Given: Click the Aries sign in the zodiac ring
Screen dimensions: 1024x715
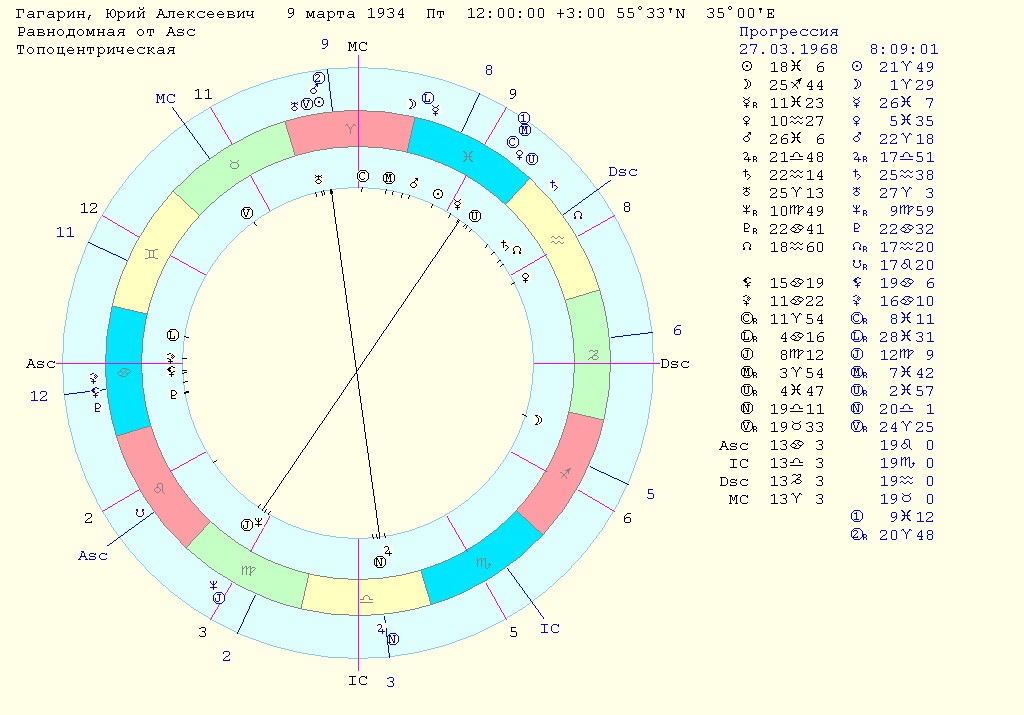Looking at the screenshot, I should click(350, 129).
